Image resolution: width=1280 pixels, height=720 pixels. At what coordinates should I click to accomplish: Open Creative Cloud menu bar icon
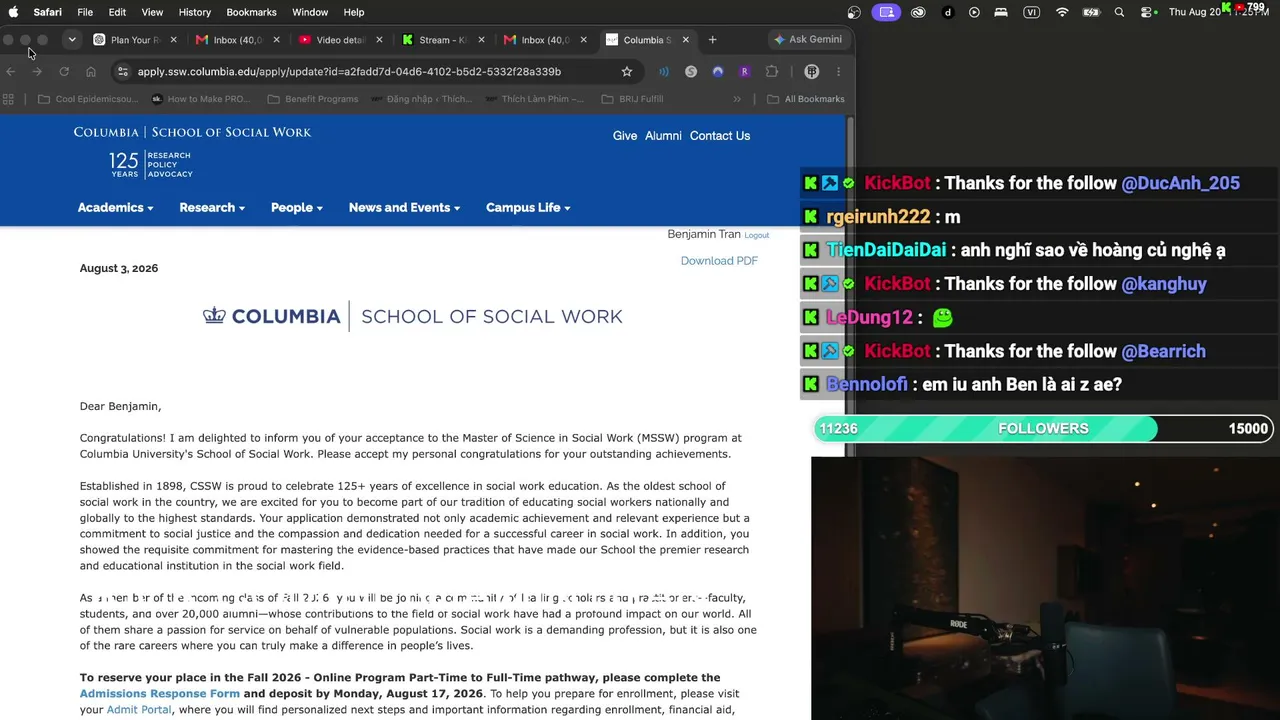click(918, 12)
